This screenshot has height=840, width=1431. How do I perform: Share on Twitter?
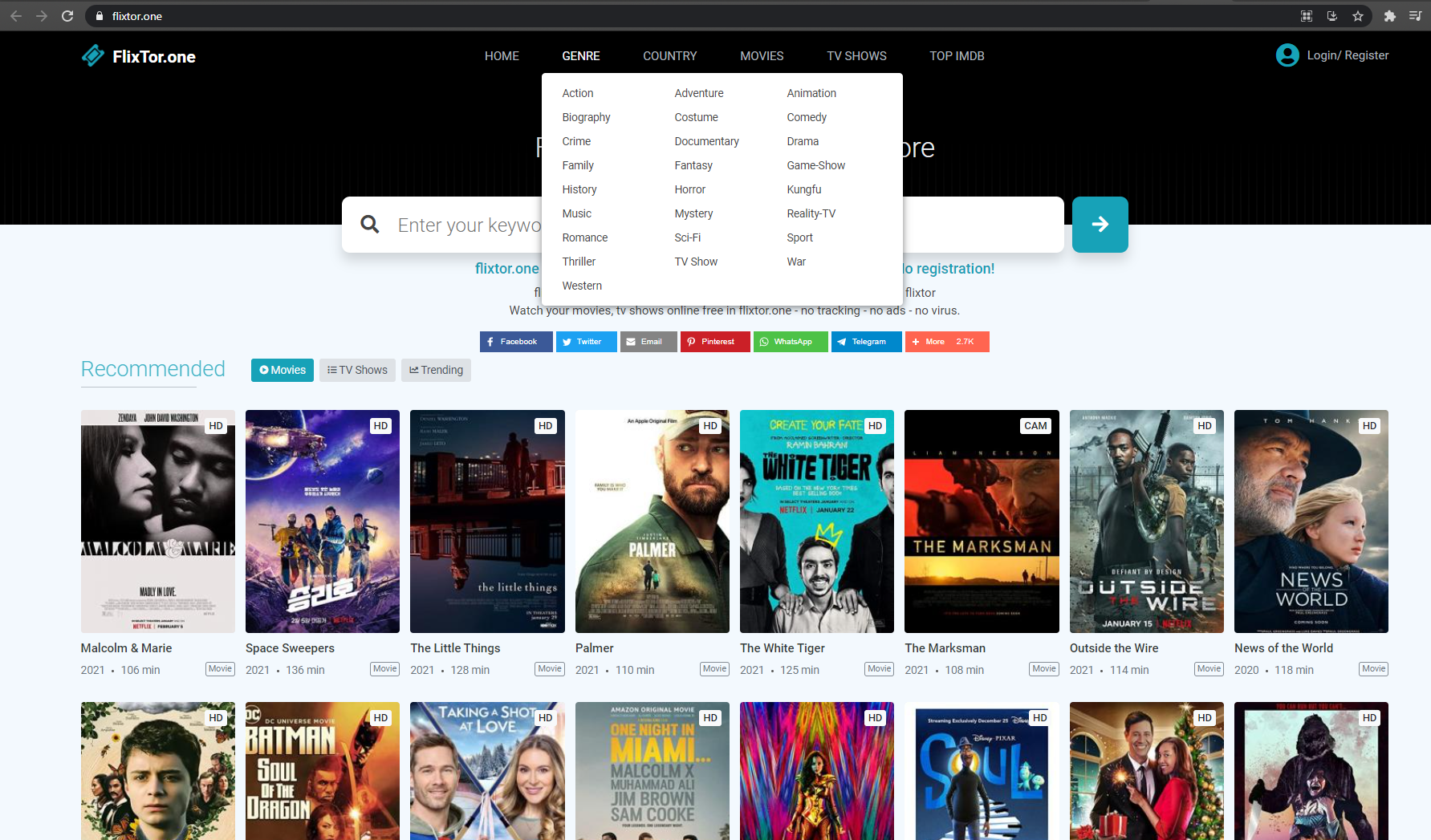pyautogui.click(x=586, y=342)
